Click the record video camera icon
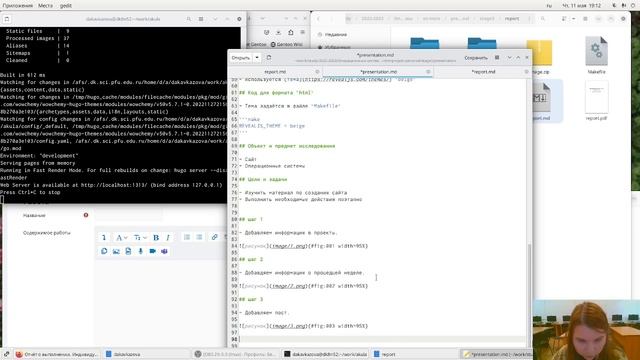 (152, 251)
